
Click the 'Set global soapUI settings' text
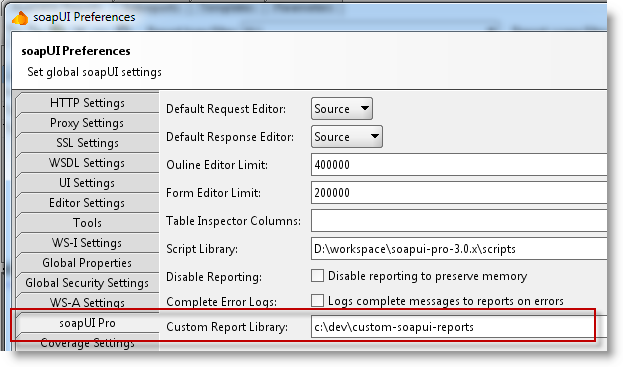(x=95, y=72)
